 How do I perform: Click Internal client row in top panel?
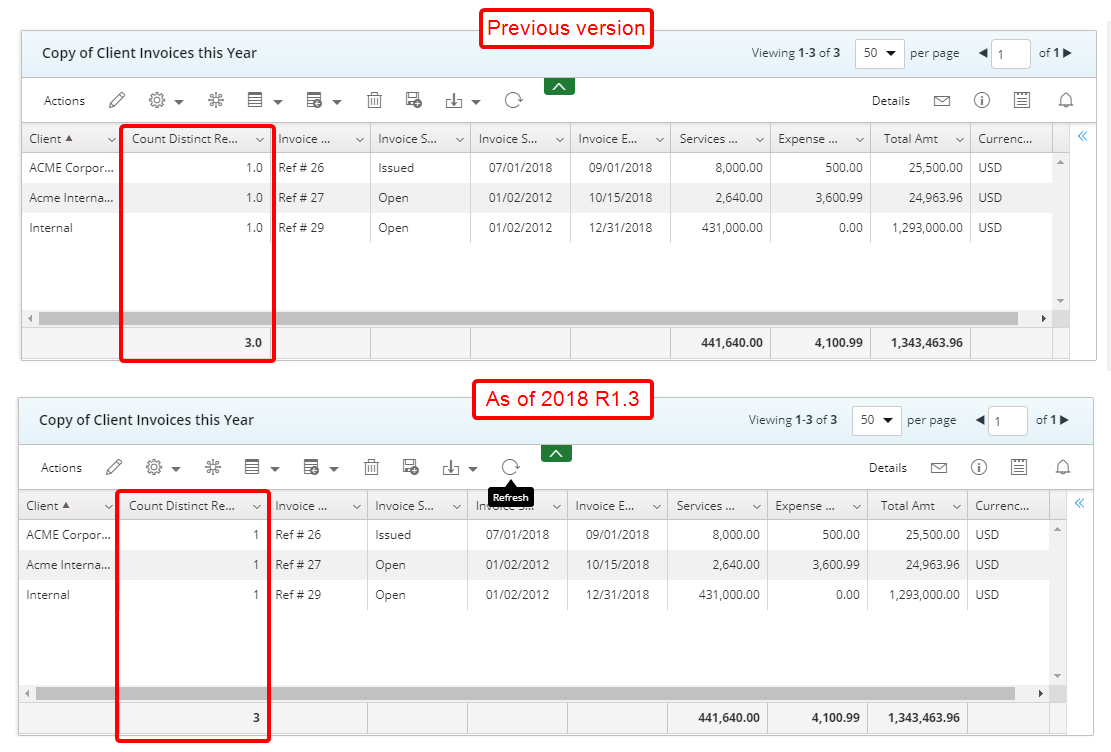[51, 228]
